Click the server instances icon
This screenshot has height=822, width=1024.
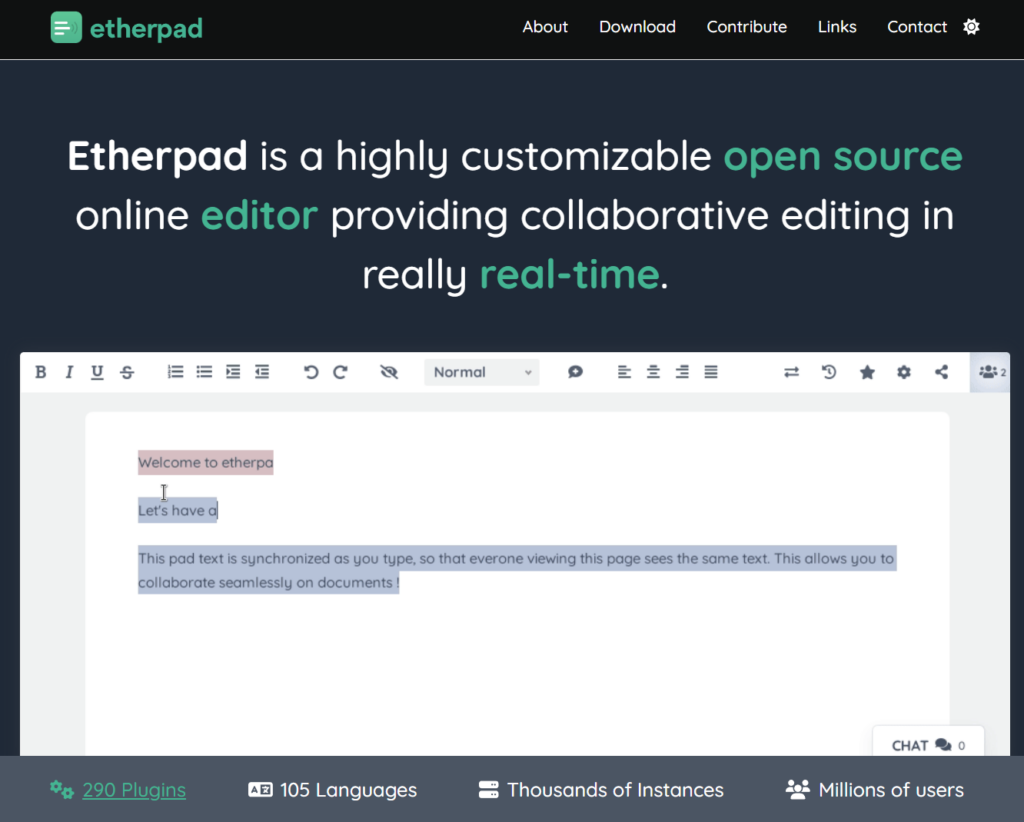[488, 790]
